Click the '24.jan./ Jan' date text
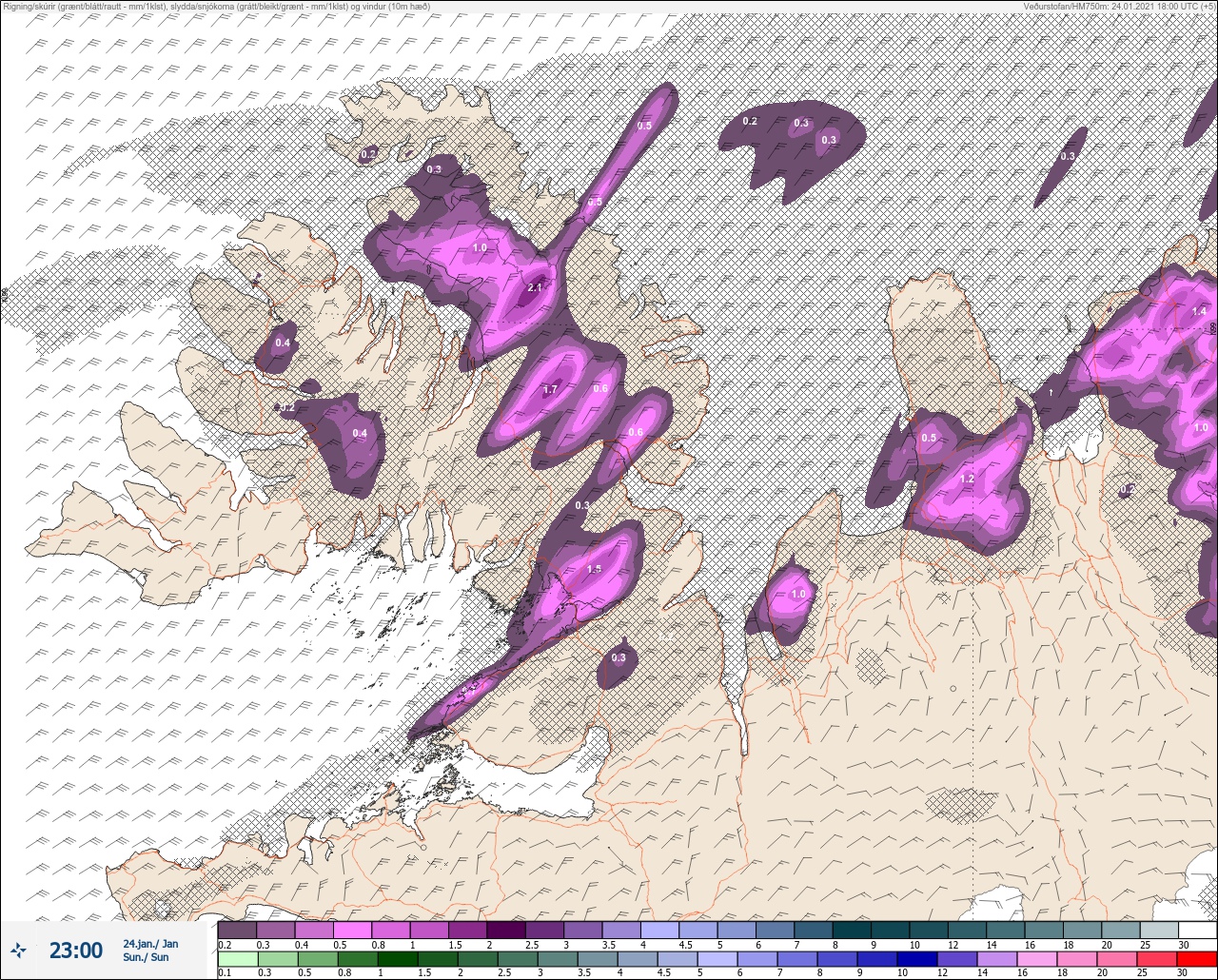1218x980 pixels. click(x=150, y=944)
